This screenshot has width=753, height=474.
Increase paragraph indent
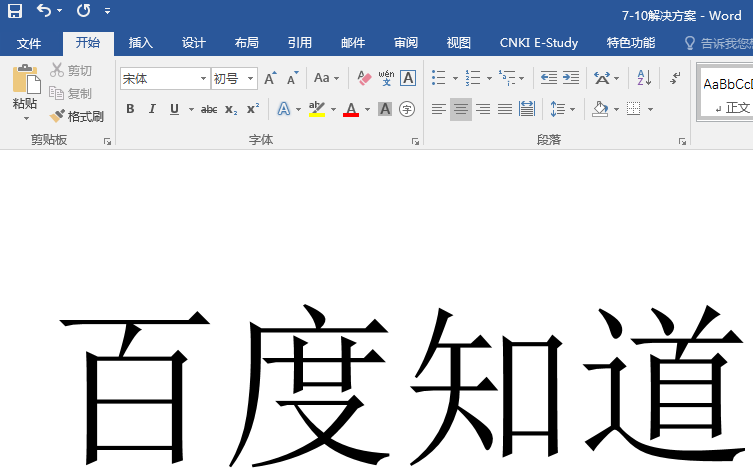click(x=571, y=78)
